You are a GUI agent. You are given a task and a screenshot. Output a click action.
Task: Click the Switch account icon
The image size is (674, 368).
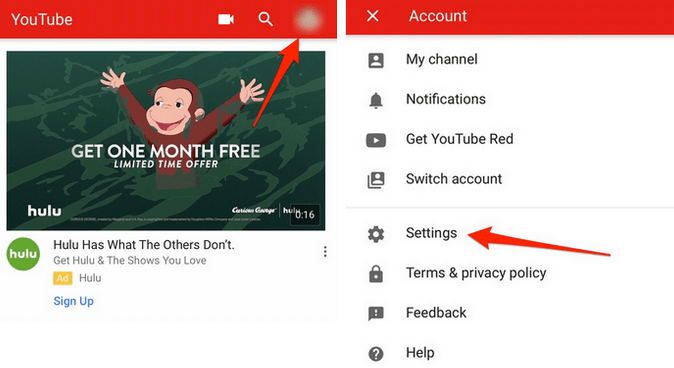376,180
